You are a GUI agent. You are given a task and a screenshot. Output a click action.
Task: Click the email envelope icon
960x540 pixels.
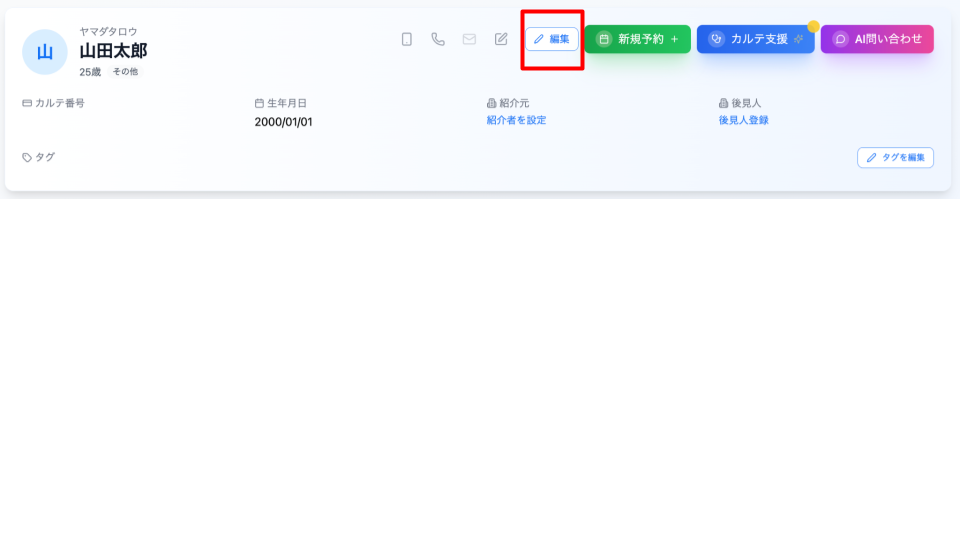tap(469, 39)
